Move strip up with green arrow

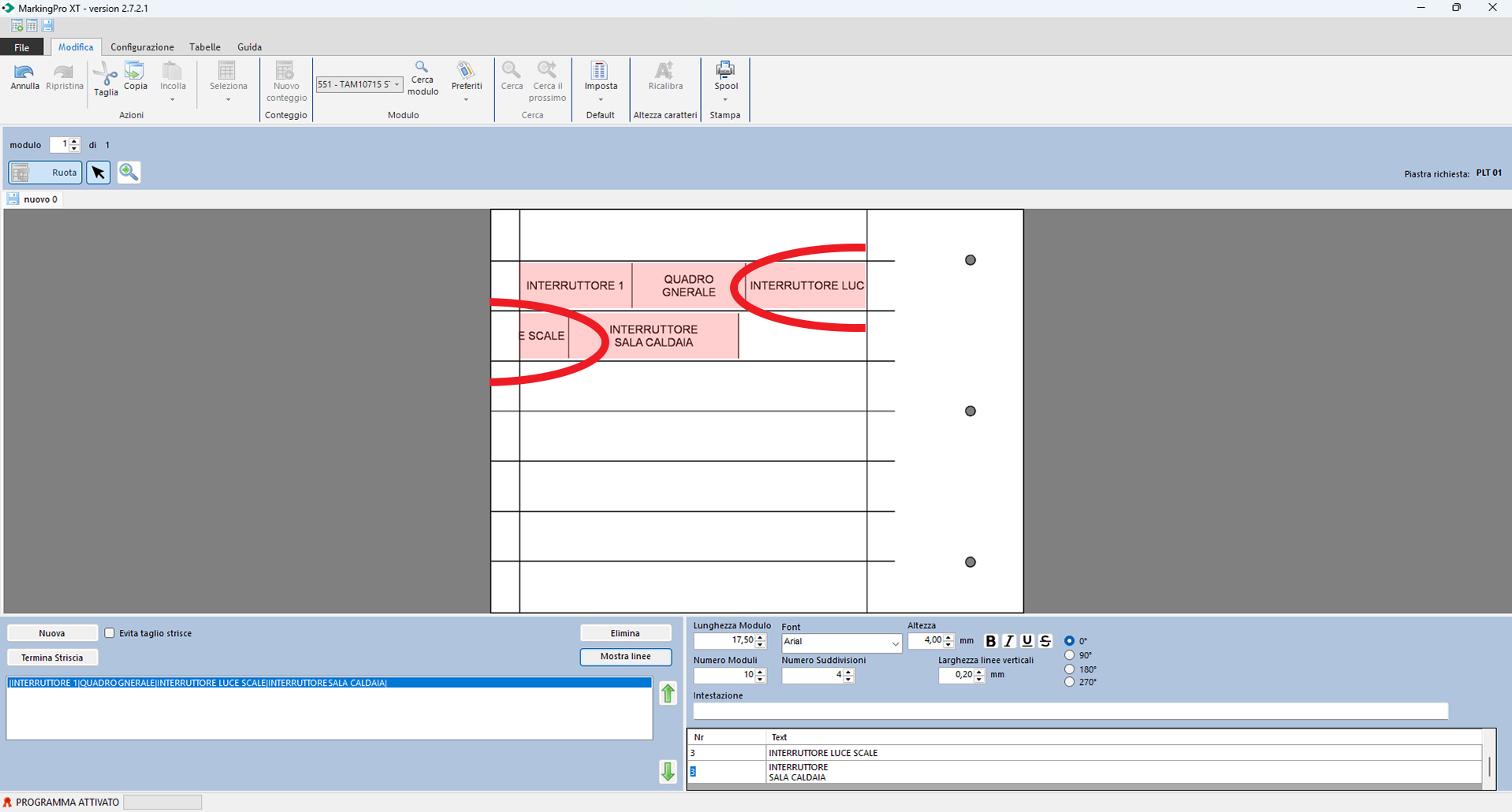click(x=668, y=694)
